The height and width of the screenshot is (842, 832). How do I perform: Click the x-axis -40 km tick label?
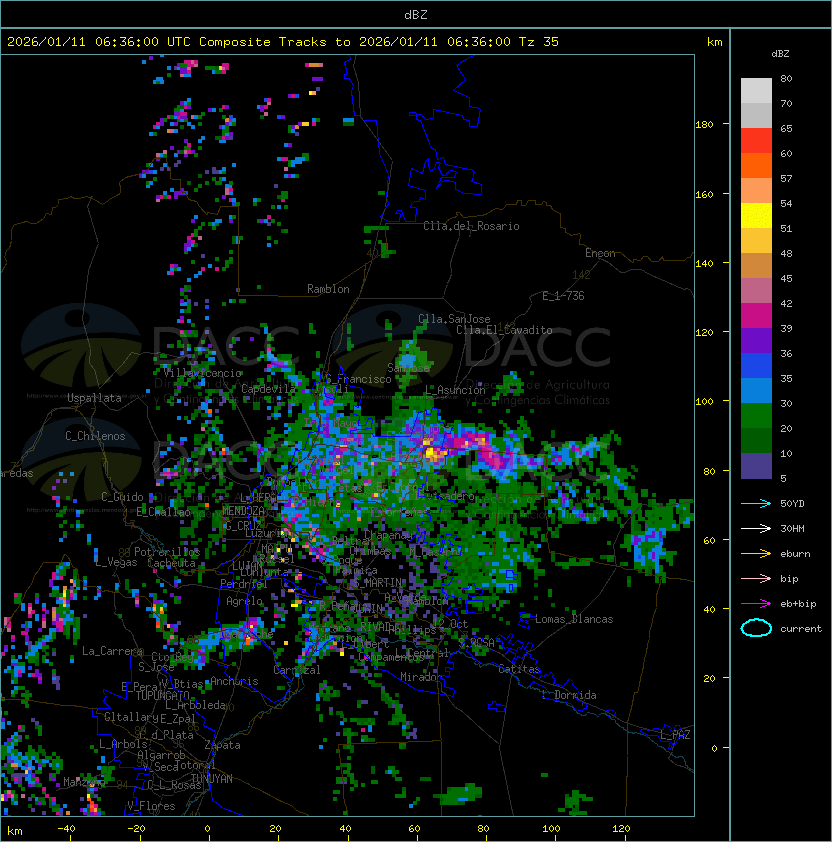click(x=66, y=829)
